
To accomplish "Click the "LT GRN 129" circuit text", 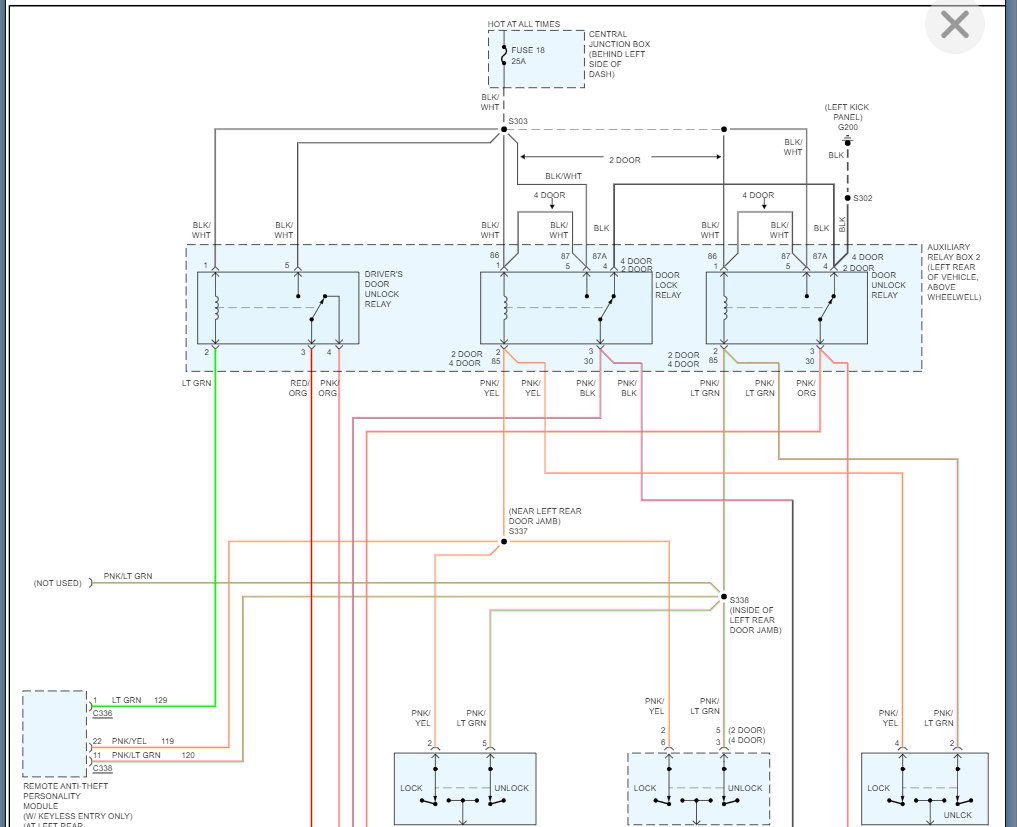I will (139, 700).
